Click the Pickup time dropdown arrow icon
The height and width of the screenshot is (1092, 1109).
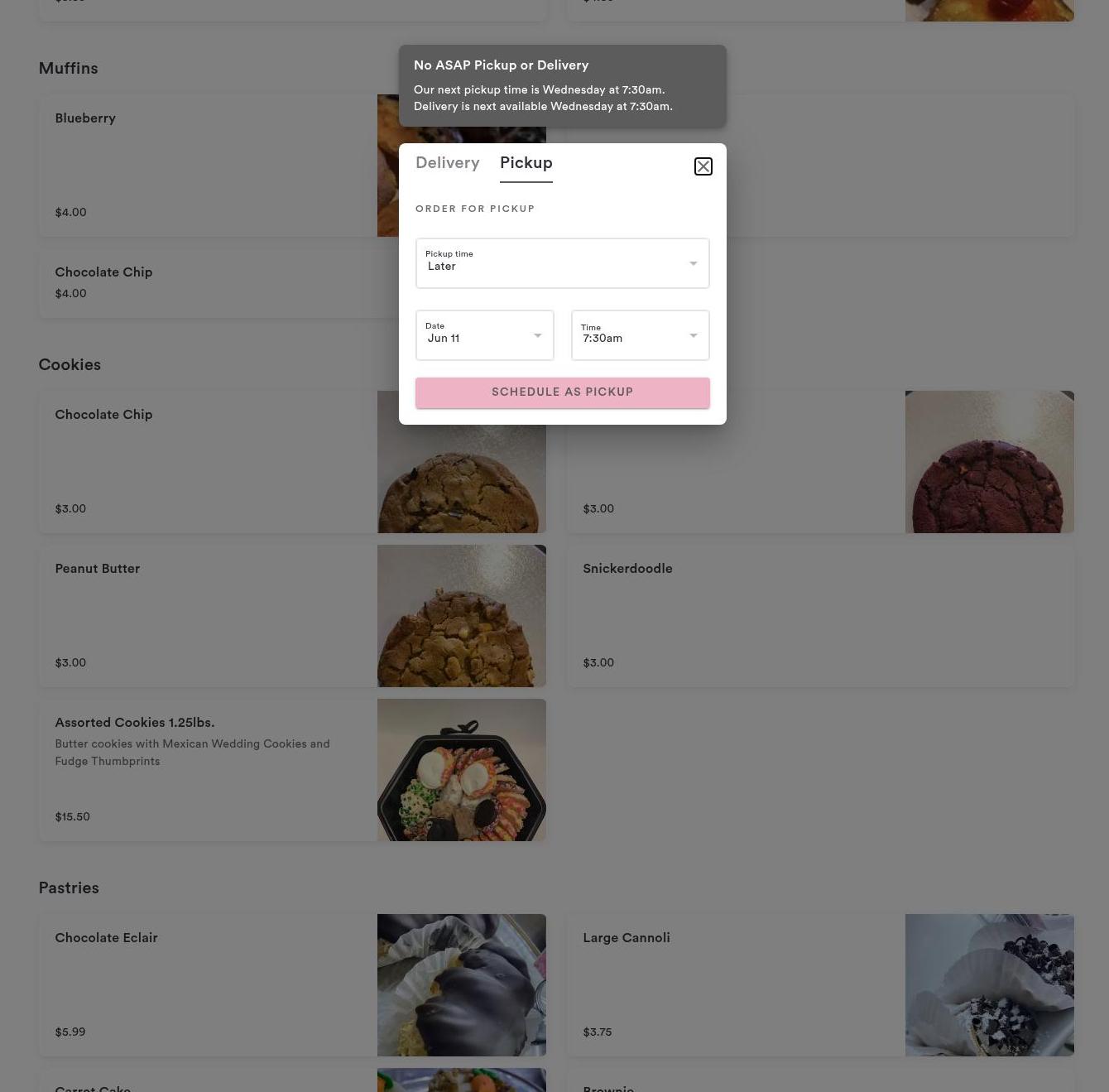pos(694,263)
